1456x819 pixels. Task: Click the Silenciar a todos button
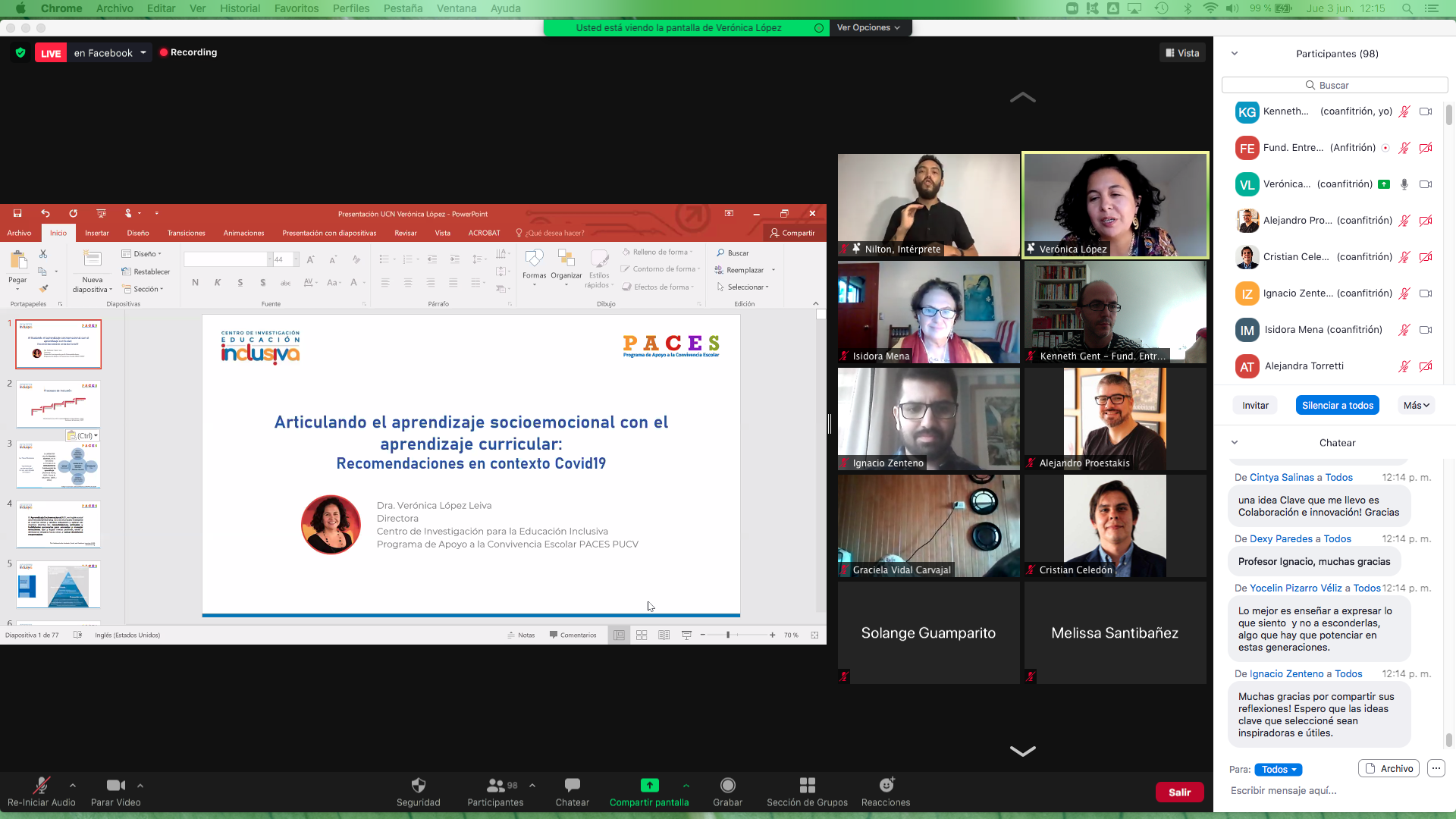point(1337,406)
